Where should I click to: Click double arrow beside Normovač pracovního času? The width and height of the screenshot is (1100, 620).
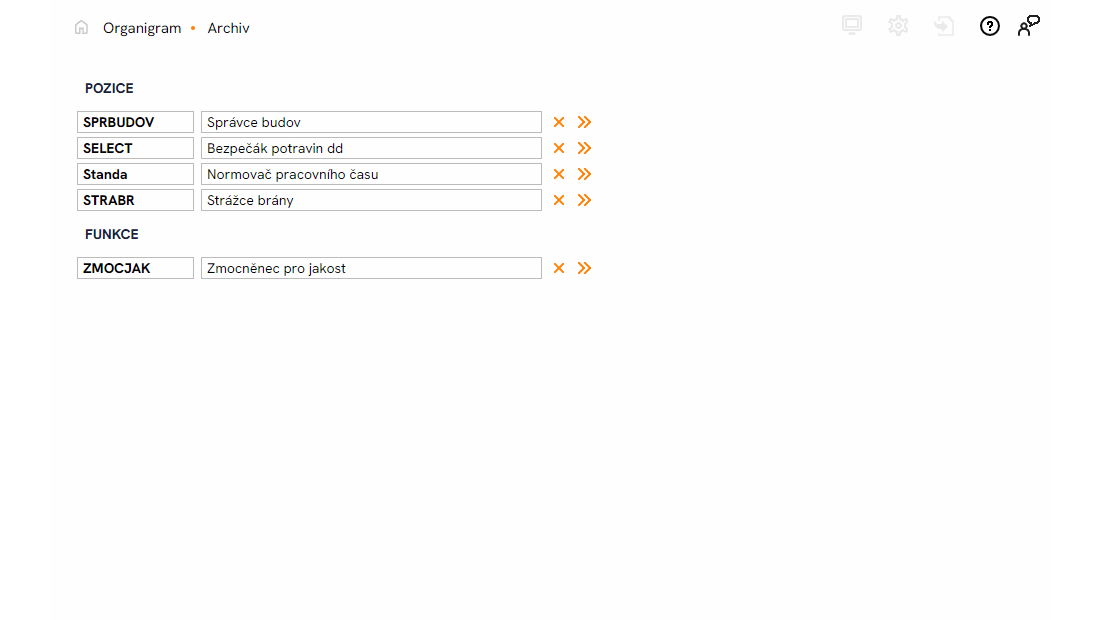(585, 174)
